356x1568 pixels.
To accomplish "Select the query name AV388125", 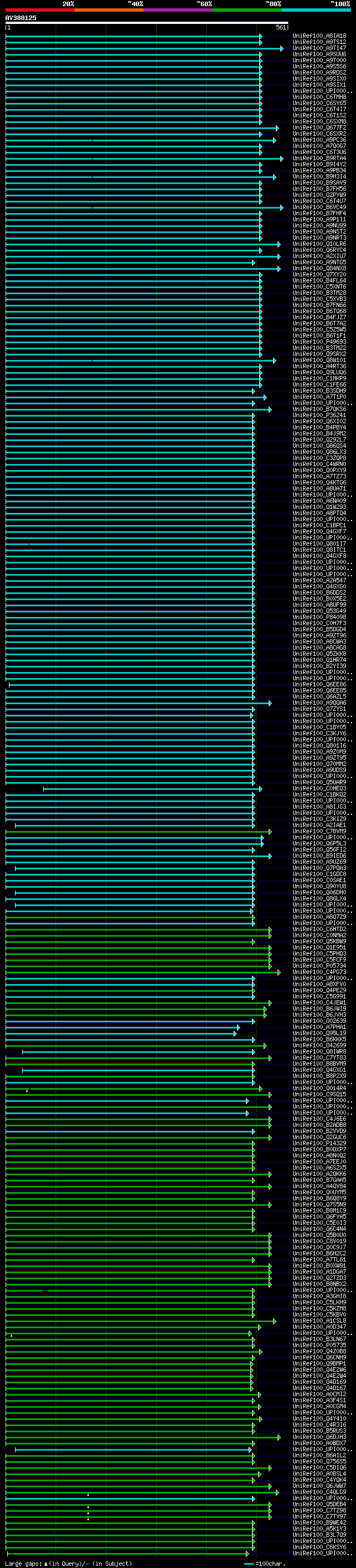I will coord(21,18).
